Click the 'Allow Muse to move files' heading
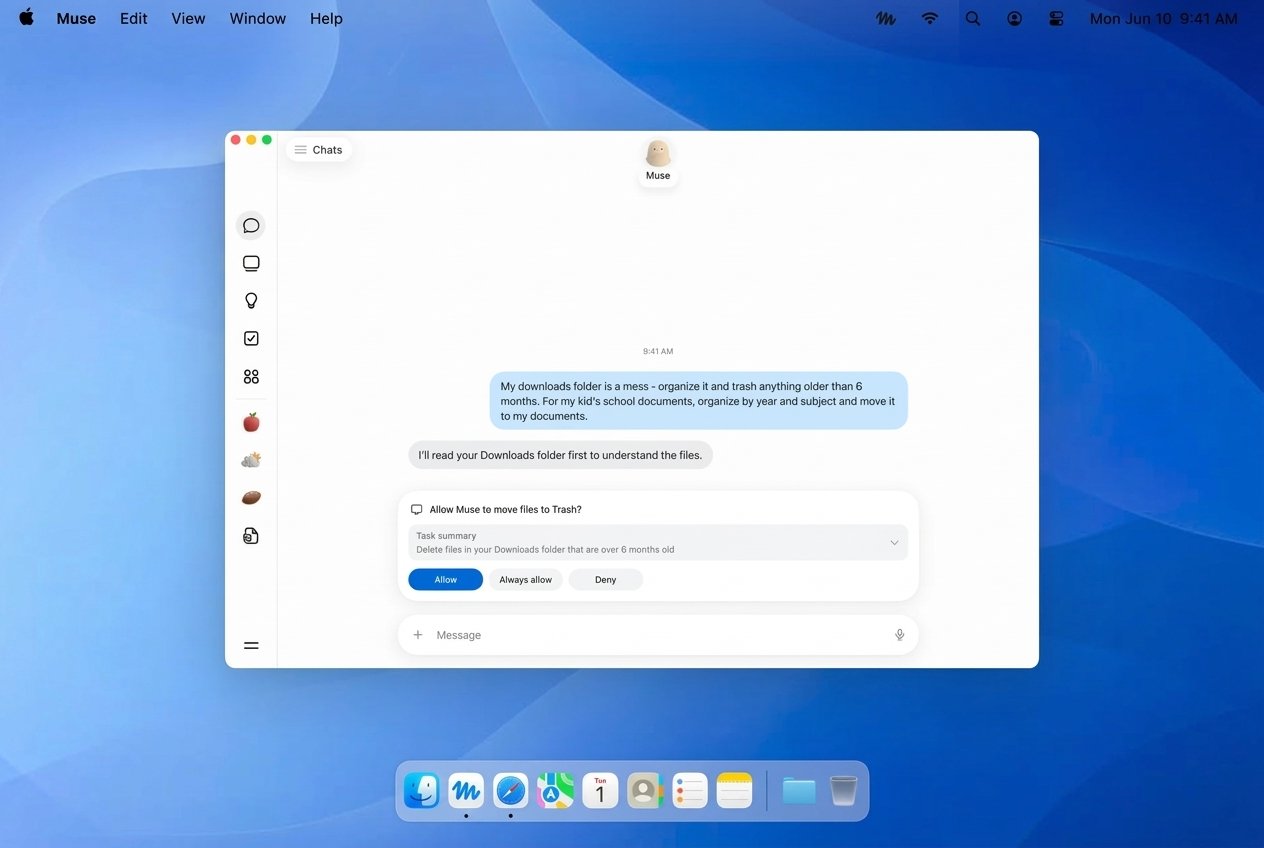 (x=506, y=510)
